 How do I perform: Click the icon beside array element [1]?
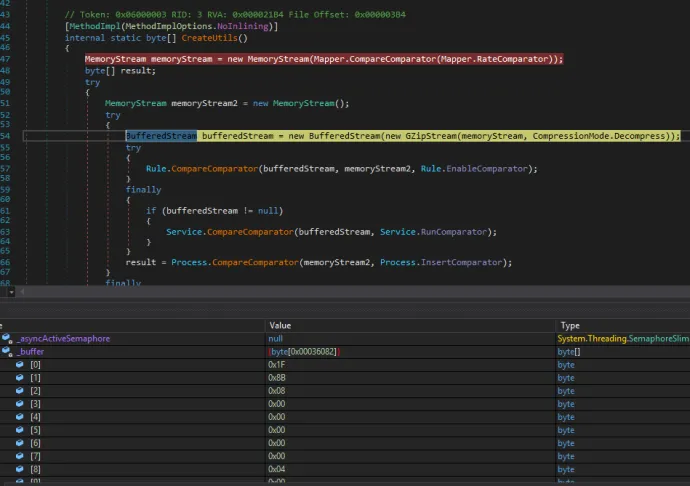click(x=20, y=378)
